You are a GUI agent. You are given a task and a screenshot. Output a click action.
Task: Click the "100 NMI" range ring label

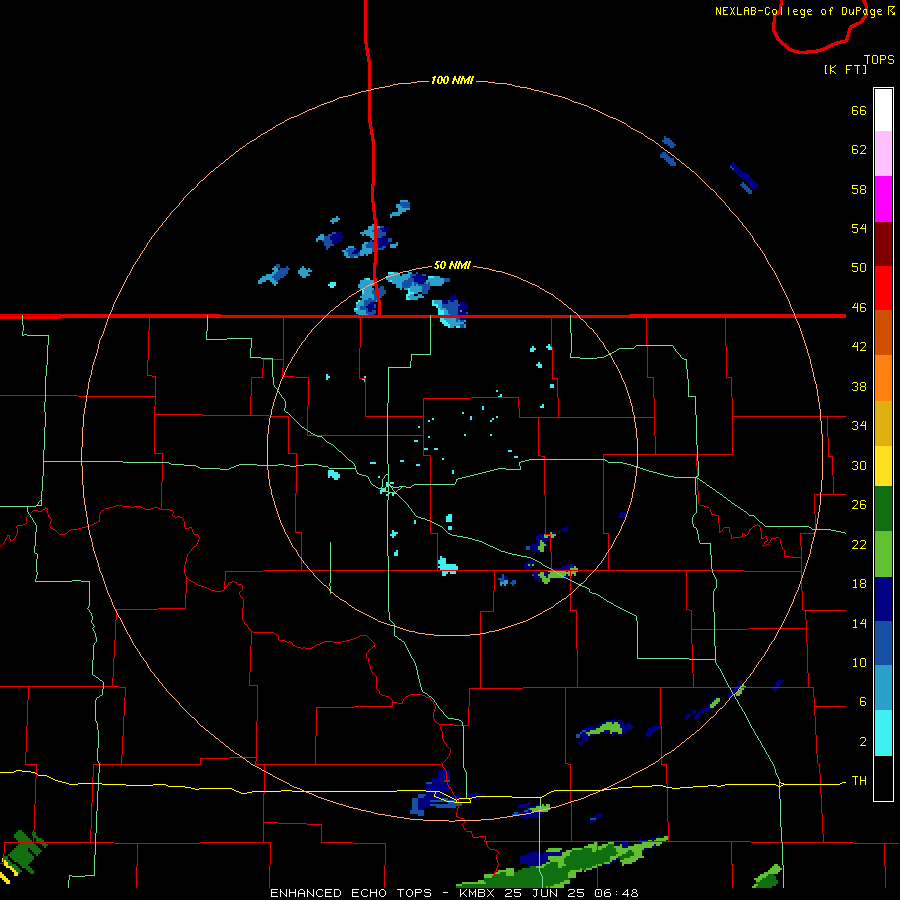click(452, 80)
